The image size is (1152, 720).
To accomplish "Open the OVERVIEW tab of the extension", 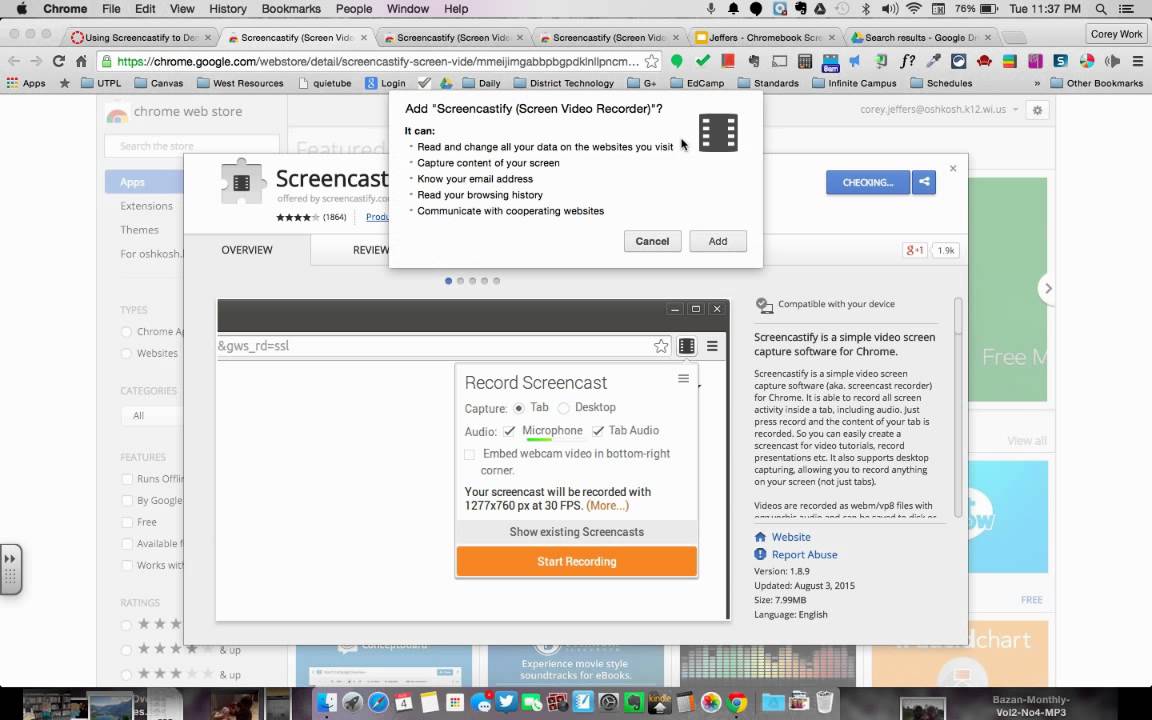I will pyautogui.click(x=247, y=250).
